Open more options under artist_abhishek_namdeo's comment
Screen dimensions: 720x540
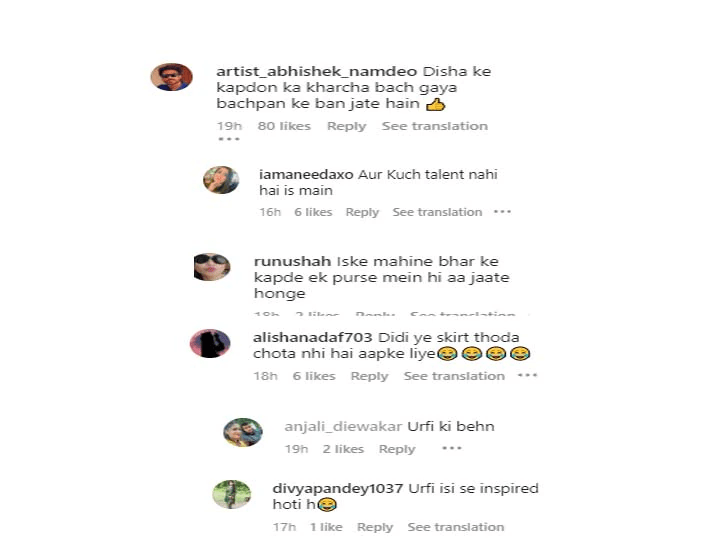point(229,139)
